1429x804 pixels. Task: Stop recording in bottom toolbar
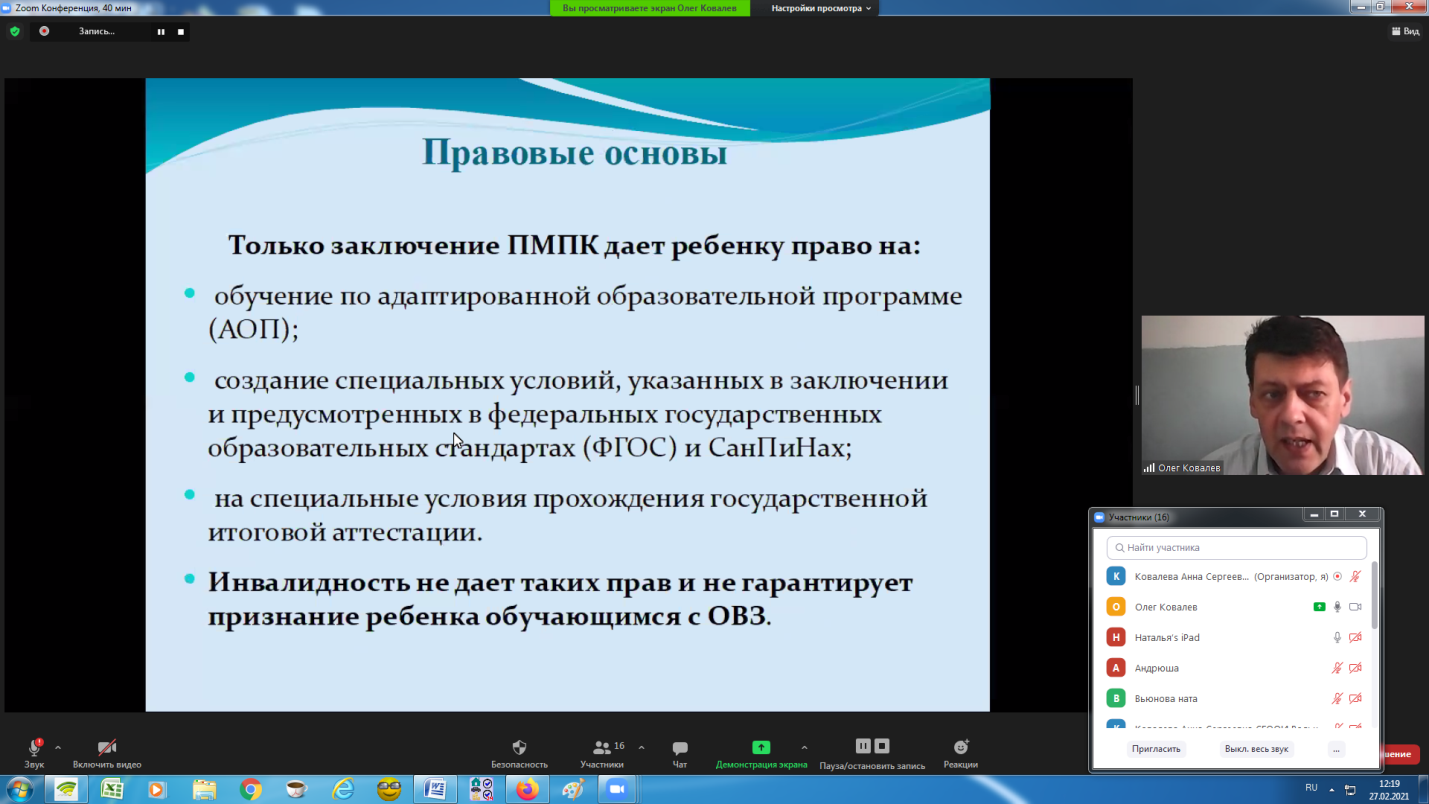point(882,746)
